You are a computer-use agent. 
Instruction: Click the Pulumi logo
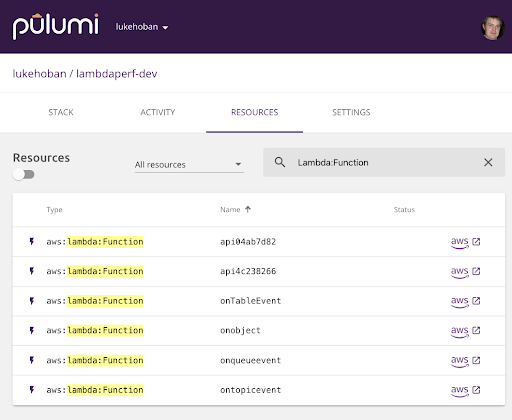pos(56,26)
